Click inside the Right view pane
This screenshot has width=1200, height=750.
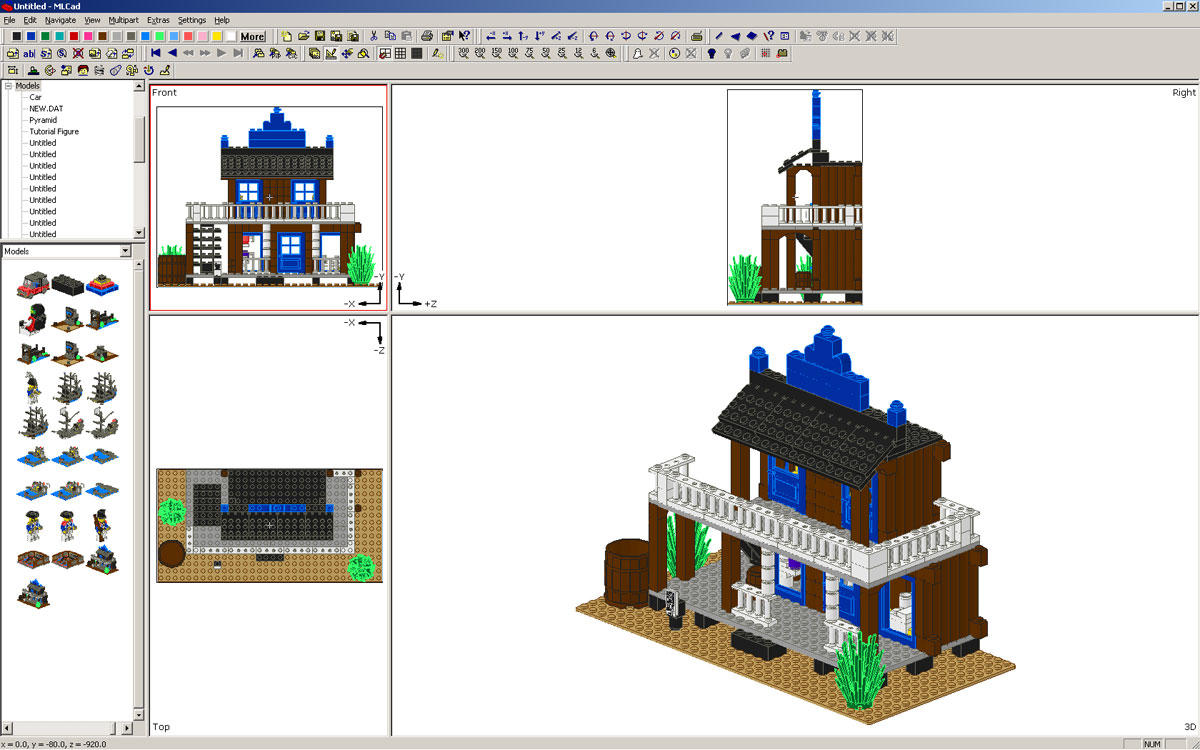tap(795, 197)
